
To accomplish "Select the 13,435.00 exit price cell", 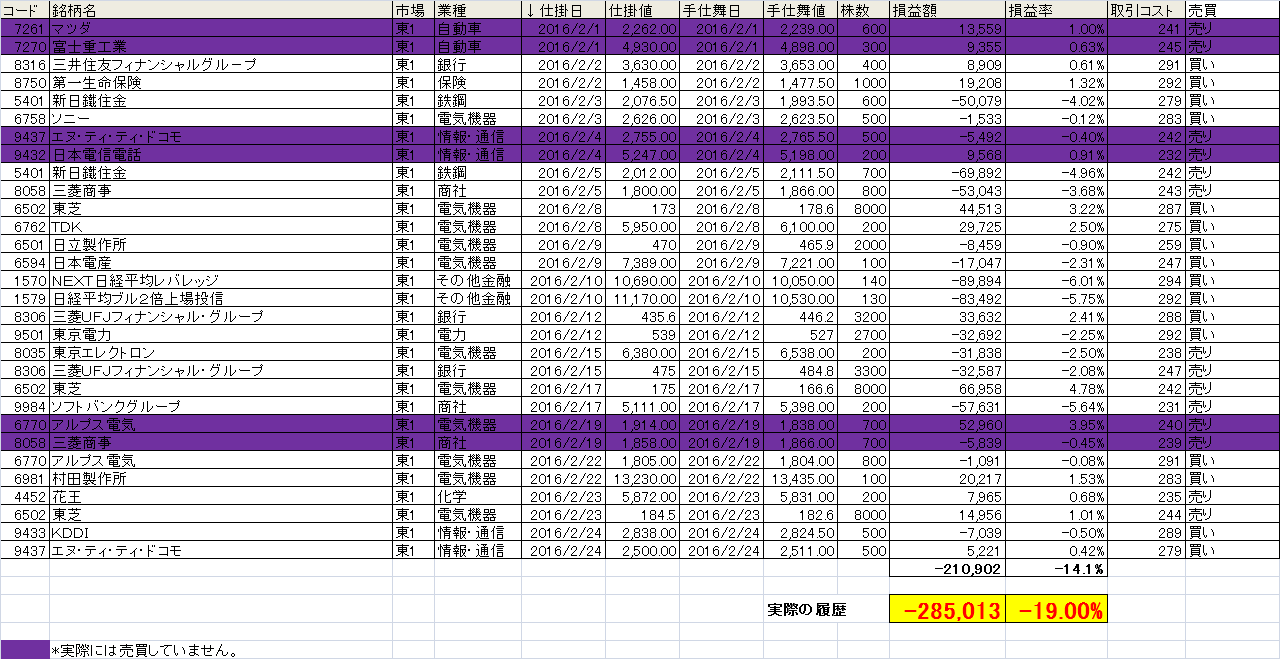I will (x=801, y=478).
